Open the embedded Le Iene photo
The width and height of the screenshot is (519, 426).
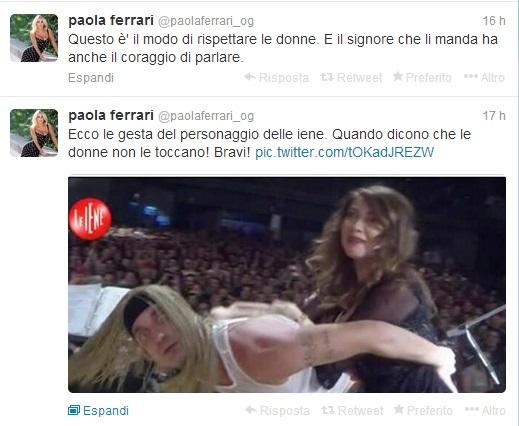coord(287,285)
